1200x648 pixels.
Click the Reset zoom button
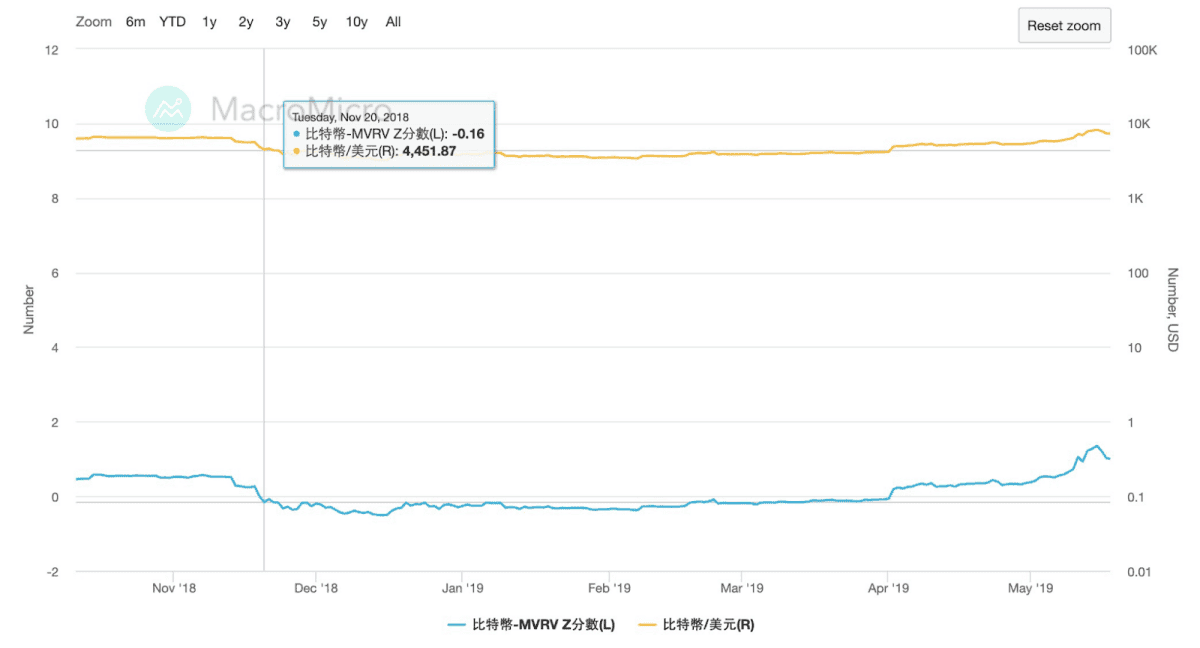click(1064, 25)
